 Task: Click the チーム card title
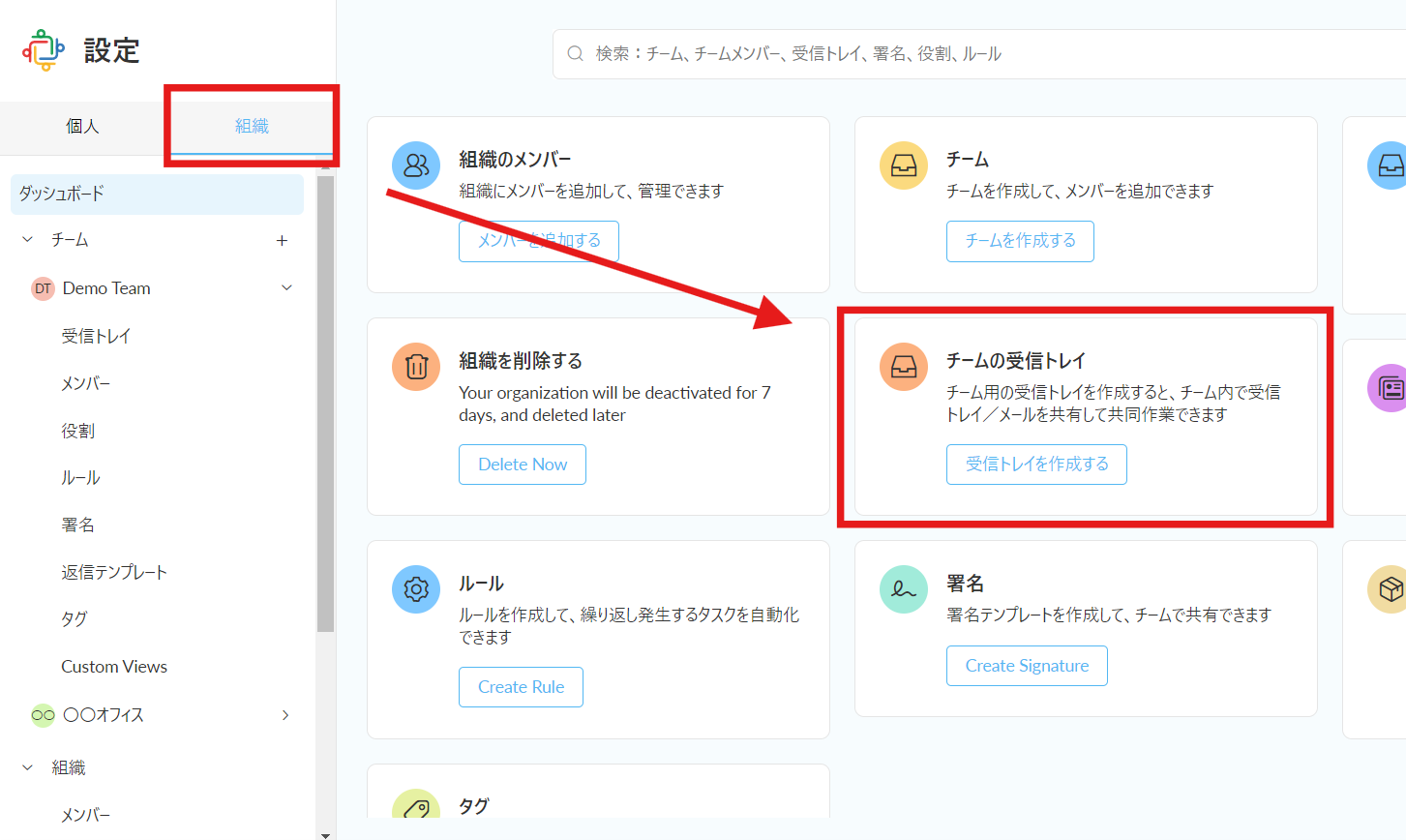coord(967,160)
